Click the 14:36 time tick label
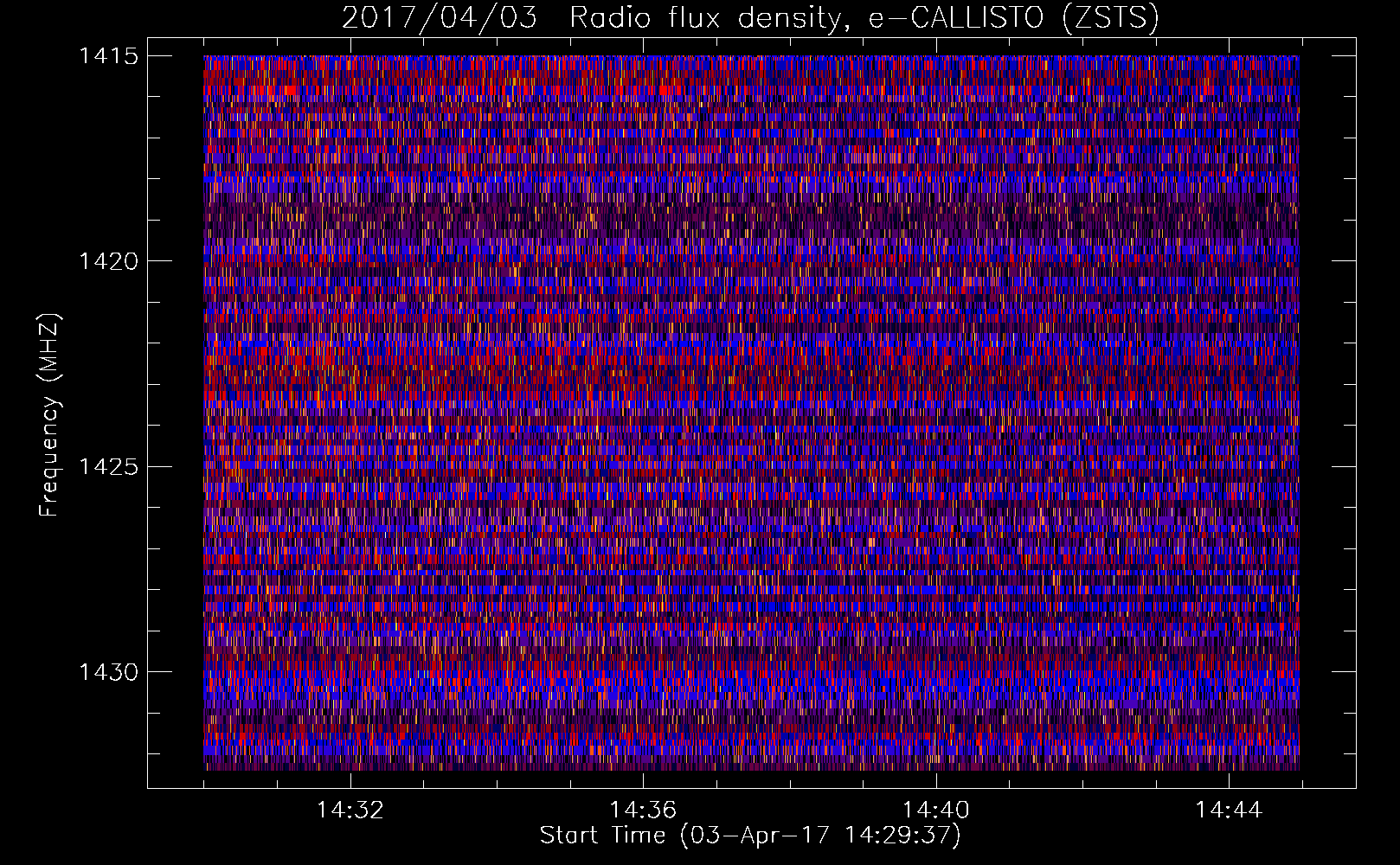This screenshot has width=1400, height=865. coord(643,811)
